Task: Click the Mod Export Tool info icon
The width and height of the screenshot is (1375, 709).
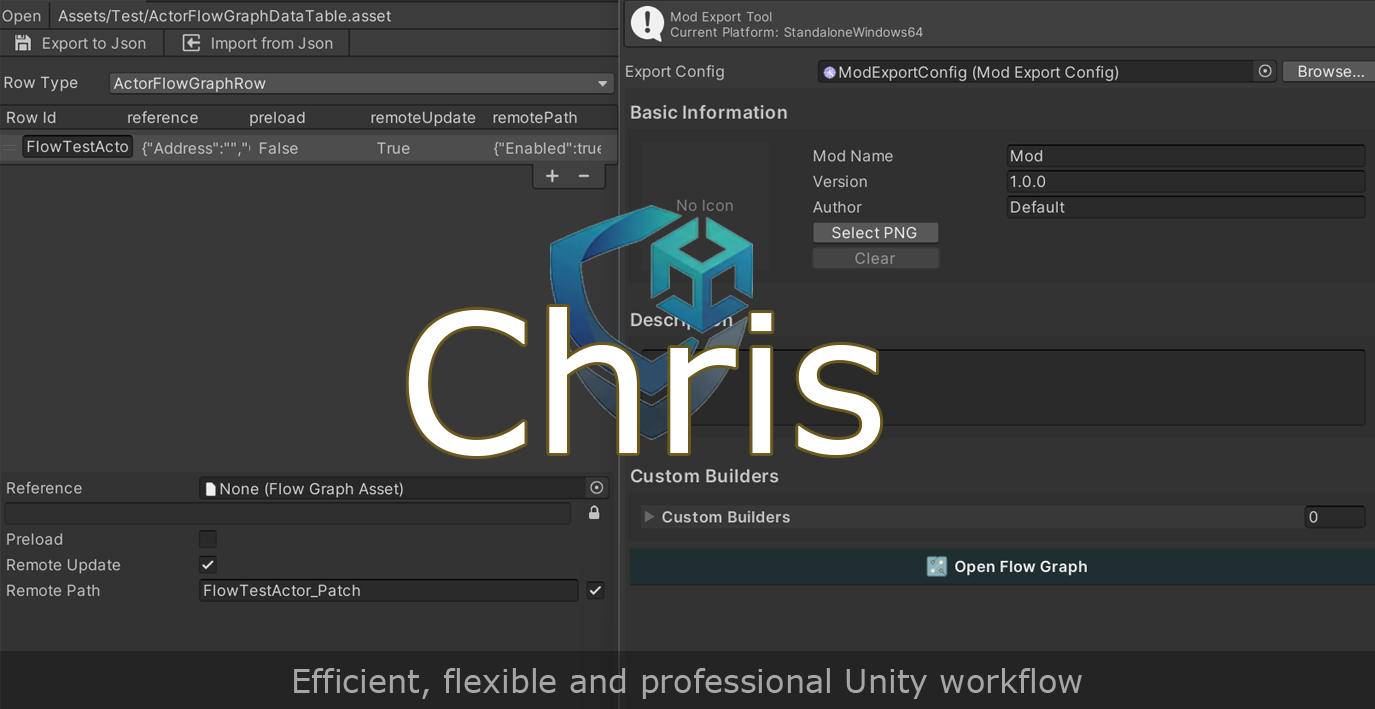Action: point(647,23)
